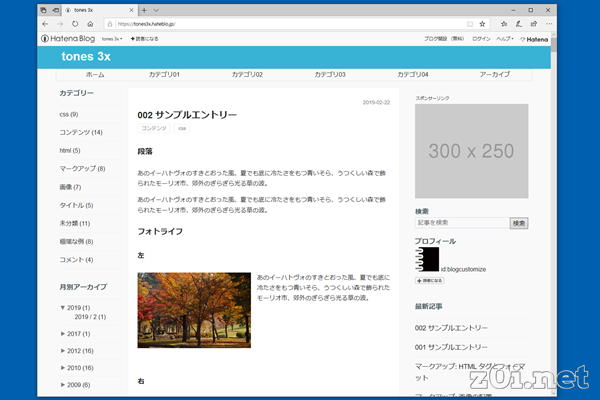Click 読者になる button under the profile

coord(429,281)
